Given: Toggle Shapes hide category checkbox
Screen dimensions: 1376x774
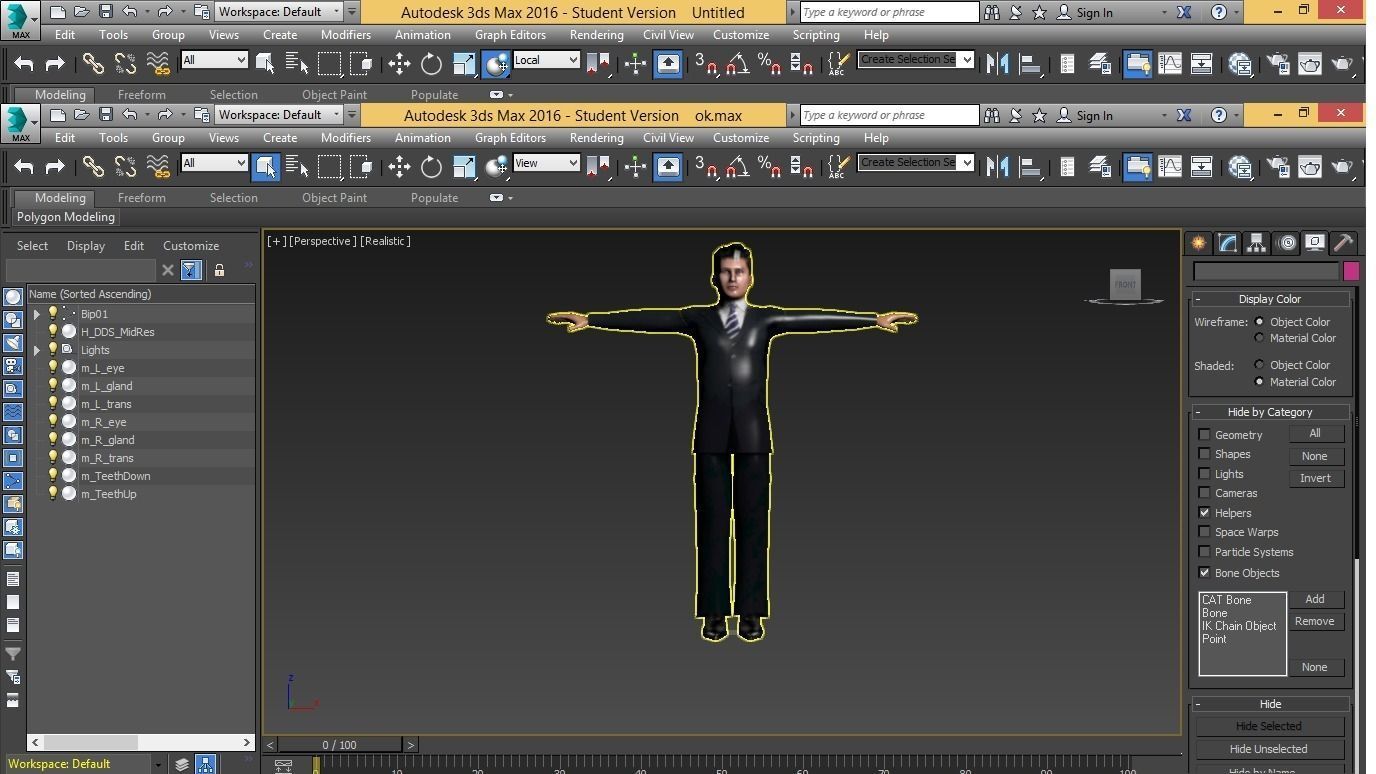Looking at the screenshot, I should point(1204,454).
